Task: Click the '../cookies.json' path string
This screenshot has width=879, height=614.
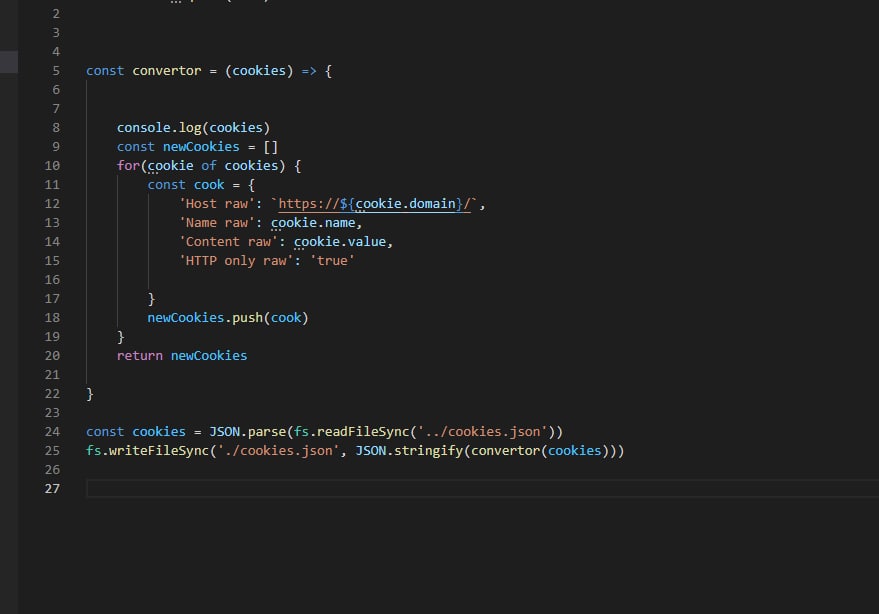Action: (483, 432)
